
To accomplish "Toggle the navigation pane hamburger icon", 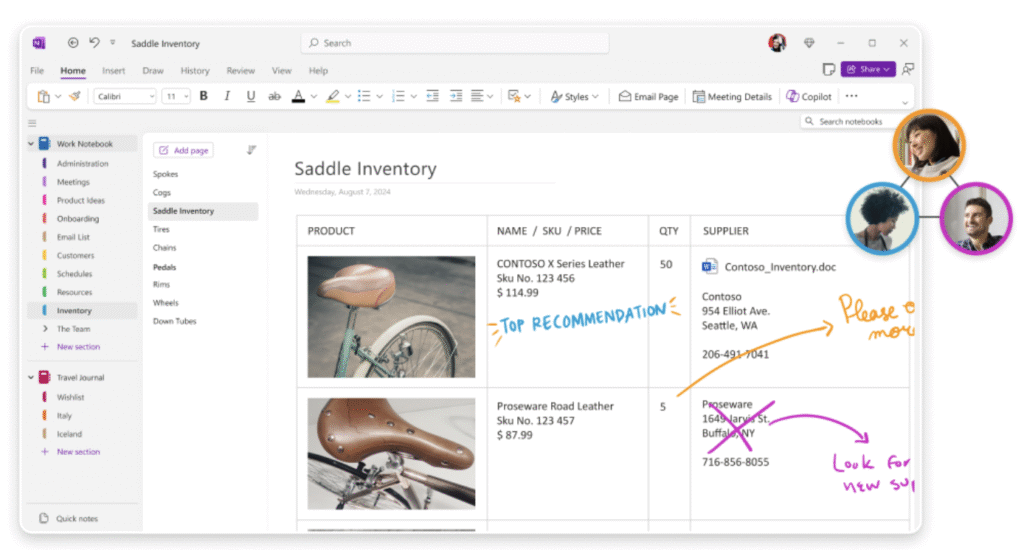I will [32, 123].
